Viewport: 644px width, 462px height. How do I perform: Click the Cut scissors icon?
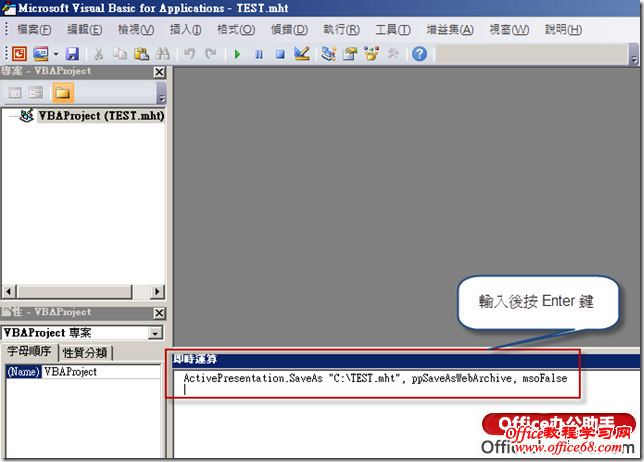coord(99,54)
